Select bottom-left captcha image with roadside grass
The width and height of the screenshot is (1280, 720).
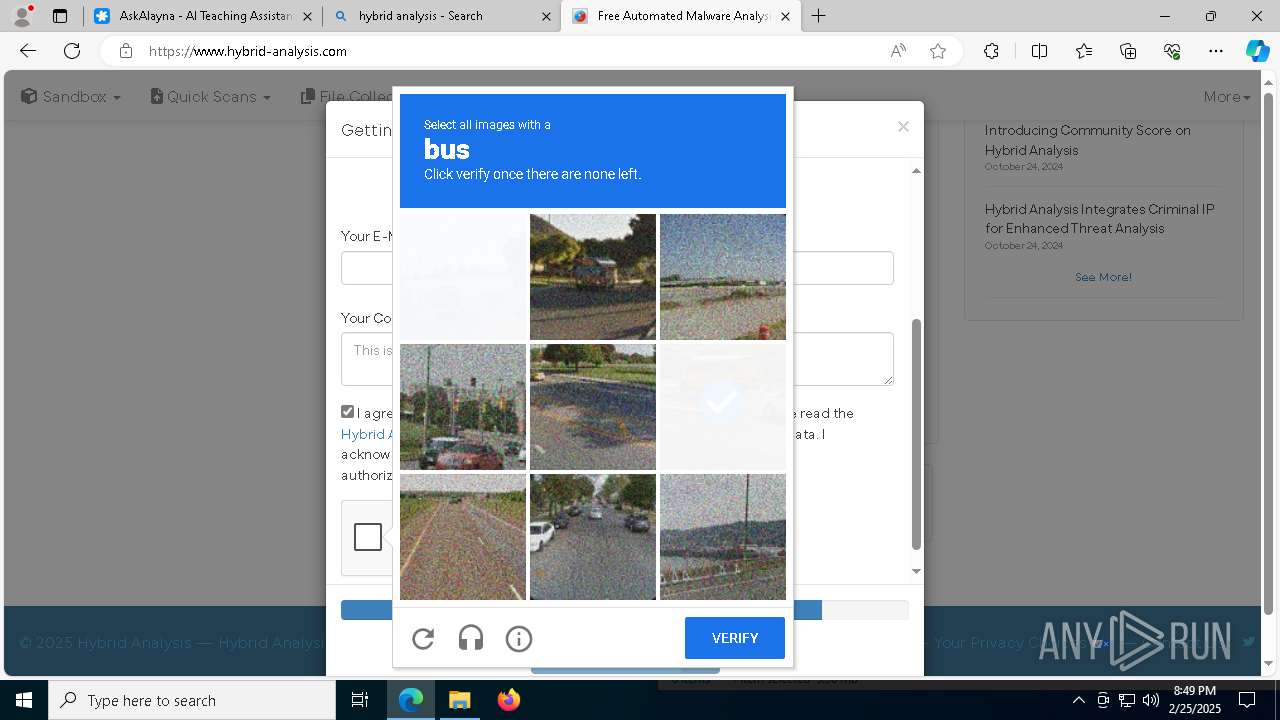tap(463, 537)
